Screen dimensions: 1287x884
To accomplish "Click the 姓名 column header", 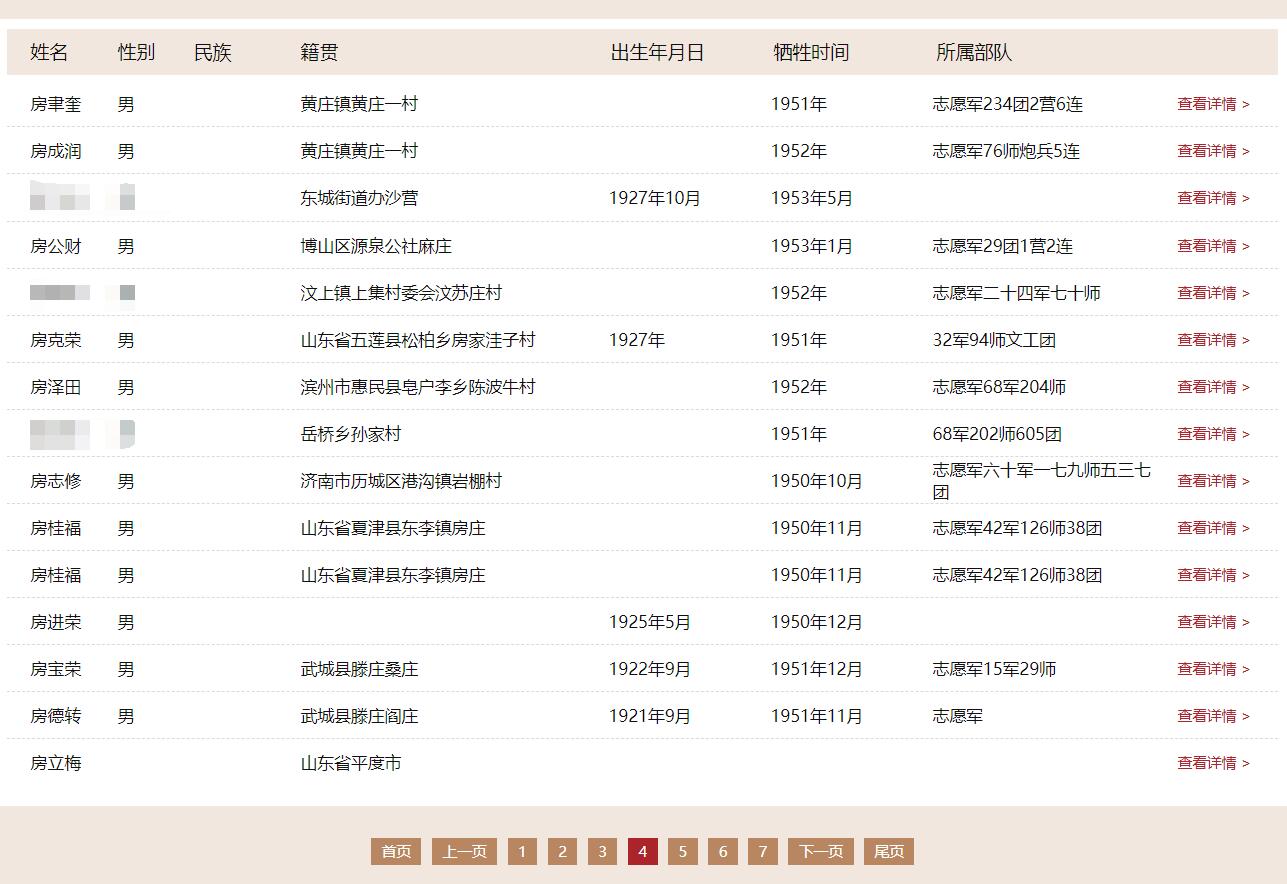I will pyautogui.click(x=49, y=52).
